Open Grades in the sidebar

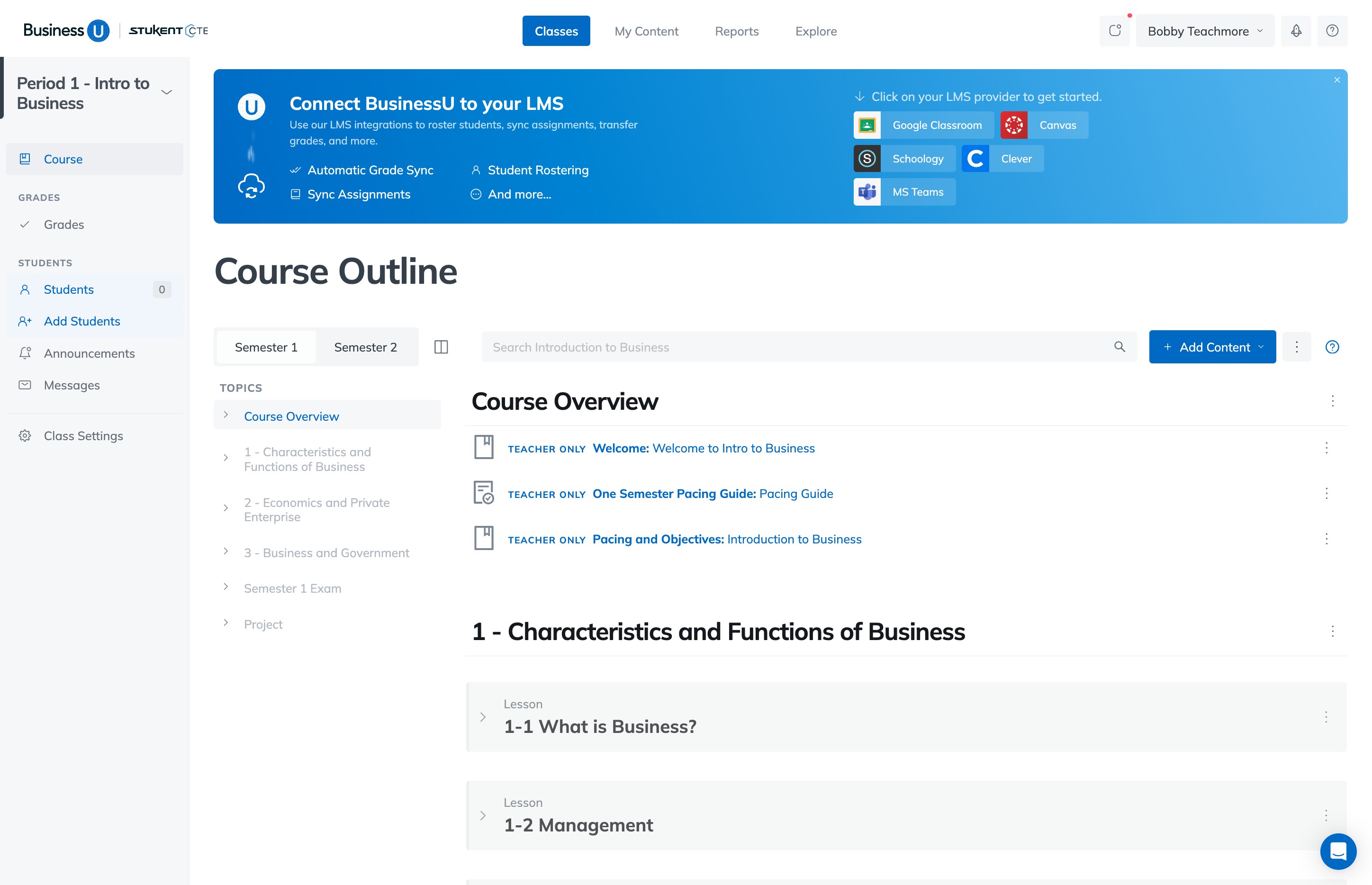(95, 225)
